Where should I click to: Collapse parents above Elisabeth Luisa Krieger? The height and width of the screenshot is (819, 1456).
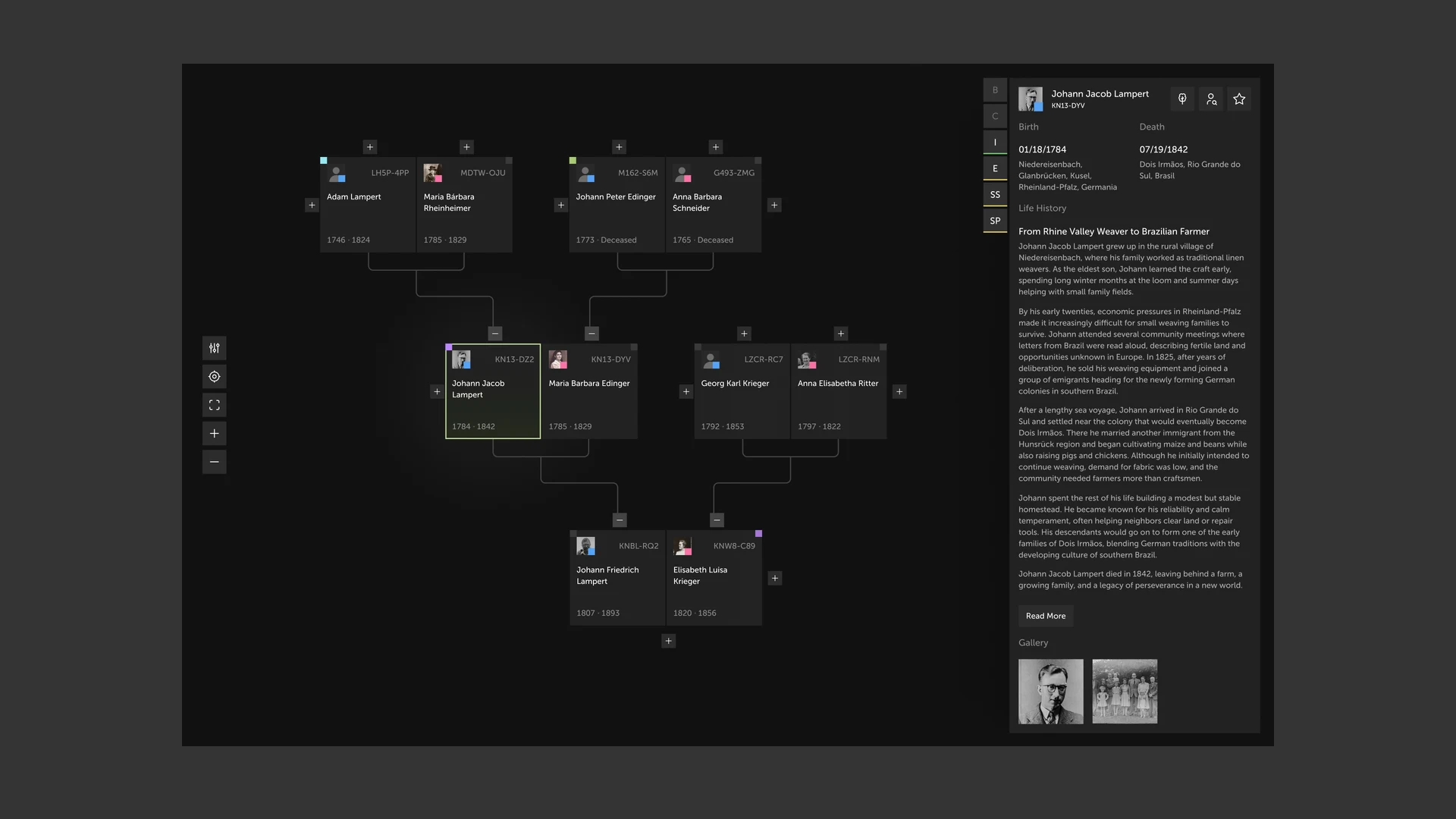pos(717,520)
